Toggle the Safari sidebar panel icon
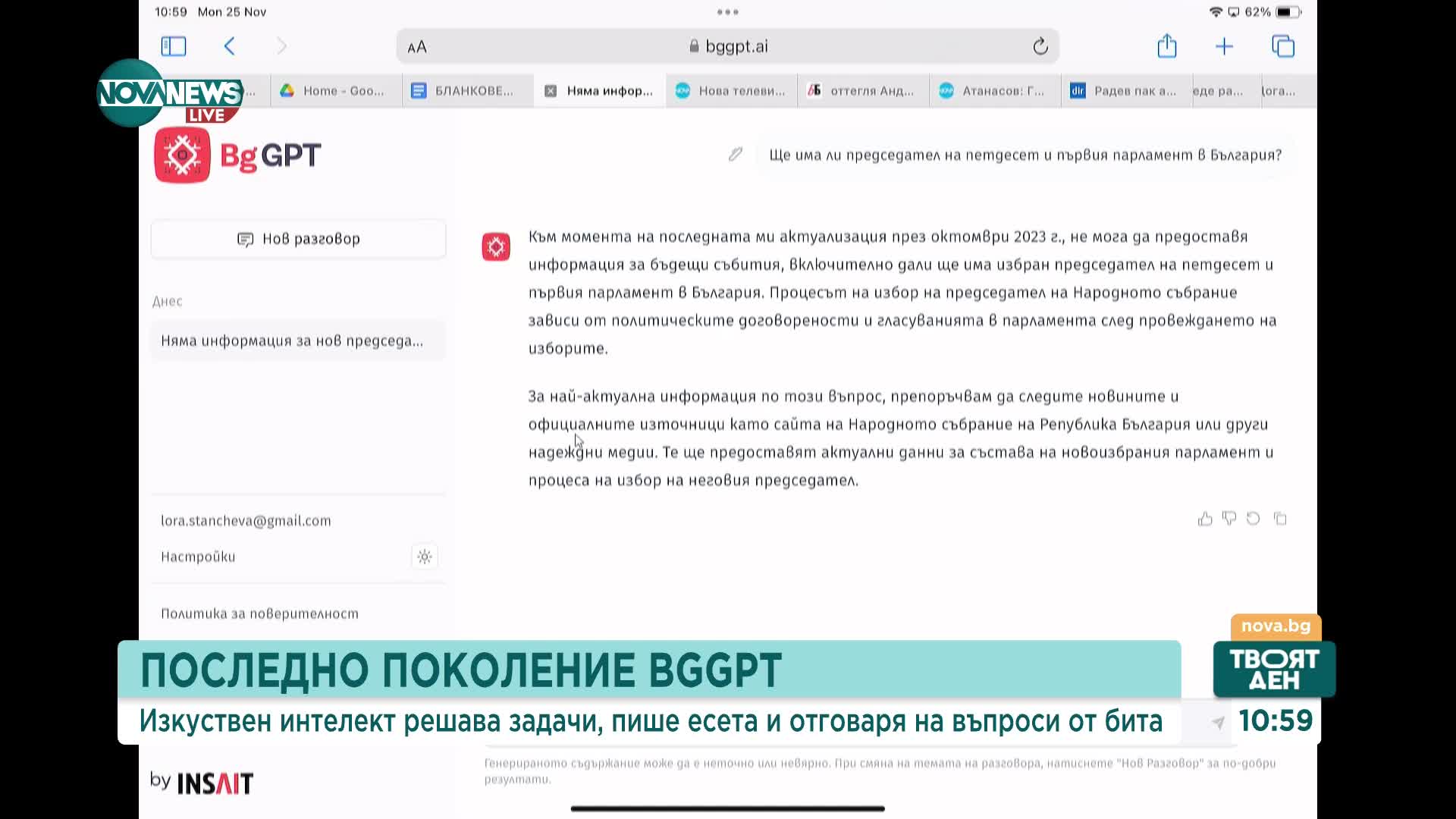 pos(174,46)
